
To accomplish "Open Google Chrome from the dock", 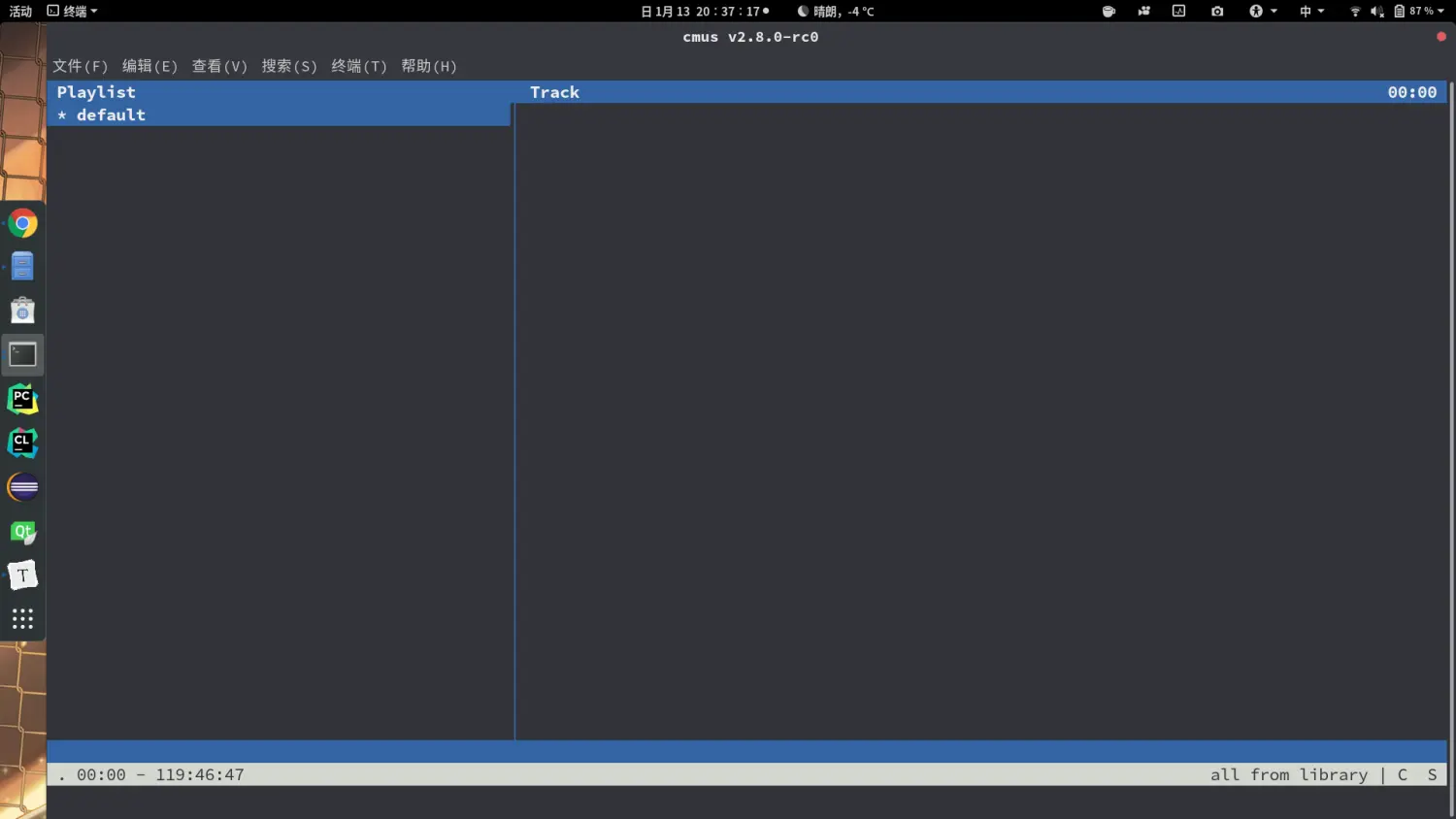I will point(22,223).
